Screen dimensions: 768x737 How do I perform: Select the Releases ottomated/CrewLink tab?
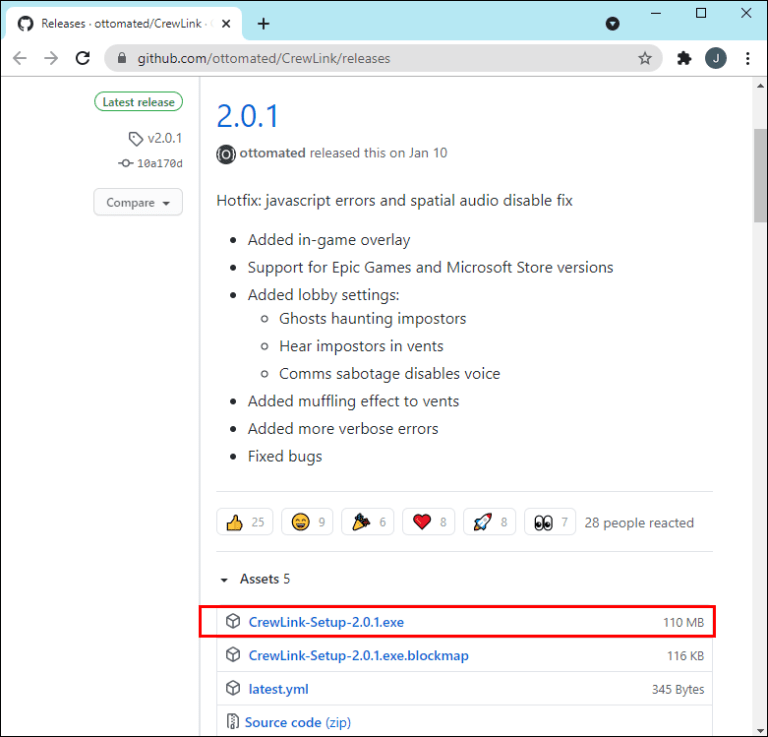(x=122, y=24)
